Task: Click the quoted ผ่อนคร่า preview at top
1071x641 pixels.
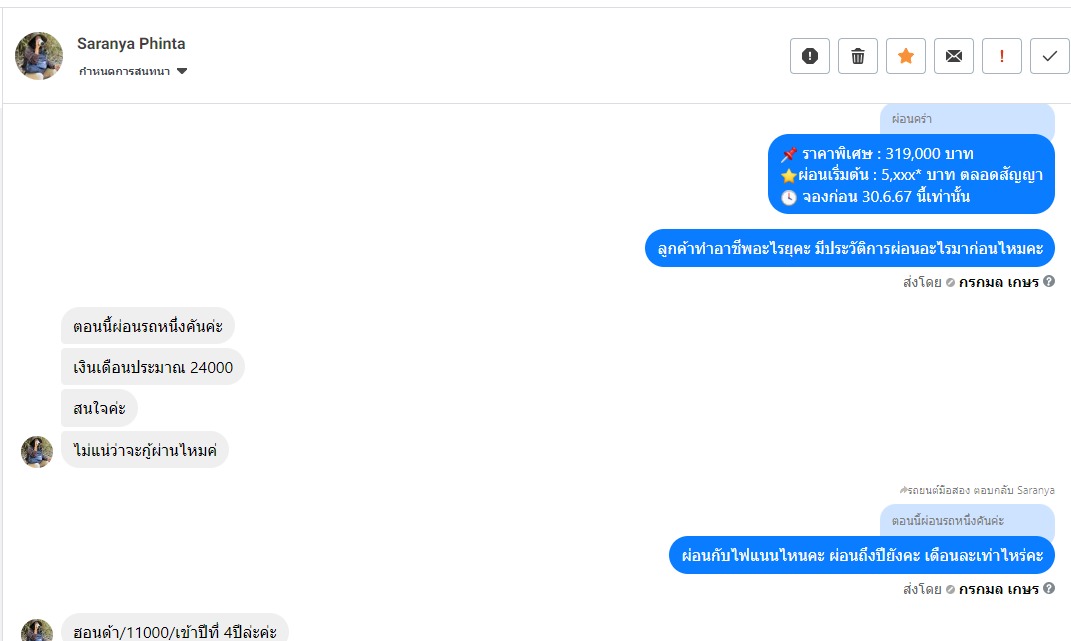Action: pyautogui.click(x=966, y=119)
